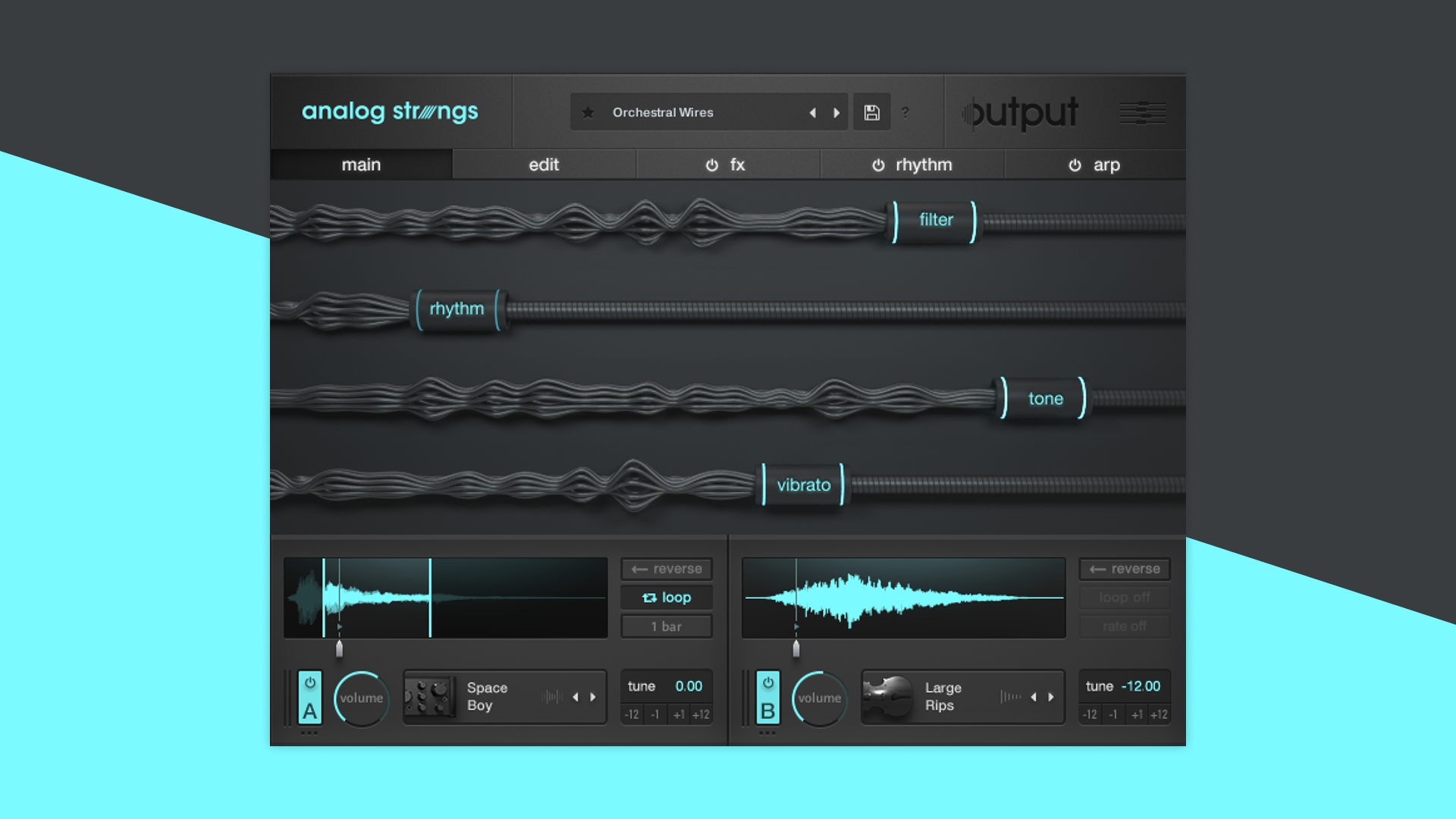Viewport: 1456px width, 819px height.
Task: Switch to the edit tab
Action: [544, 164]
